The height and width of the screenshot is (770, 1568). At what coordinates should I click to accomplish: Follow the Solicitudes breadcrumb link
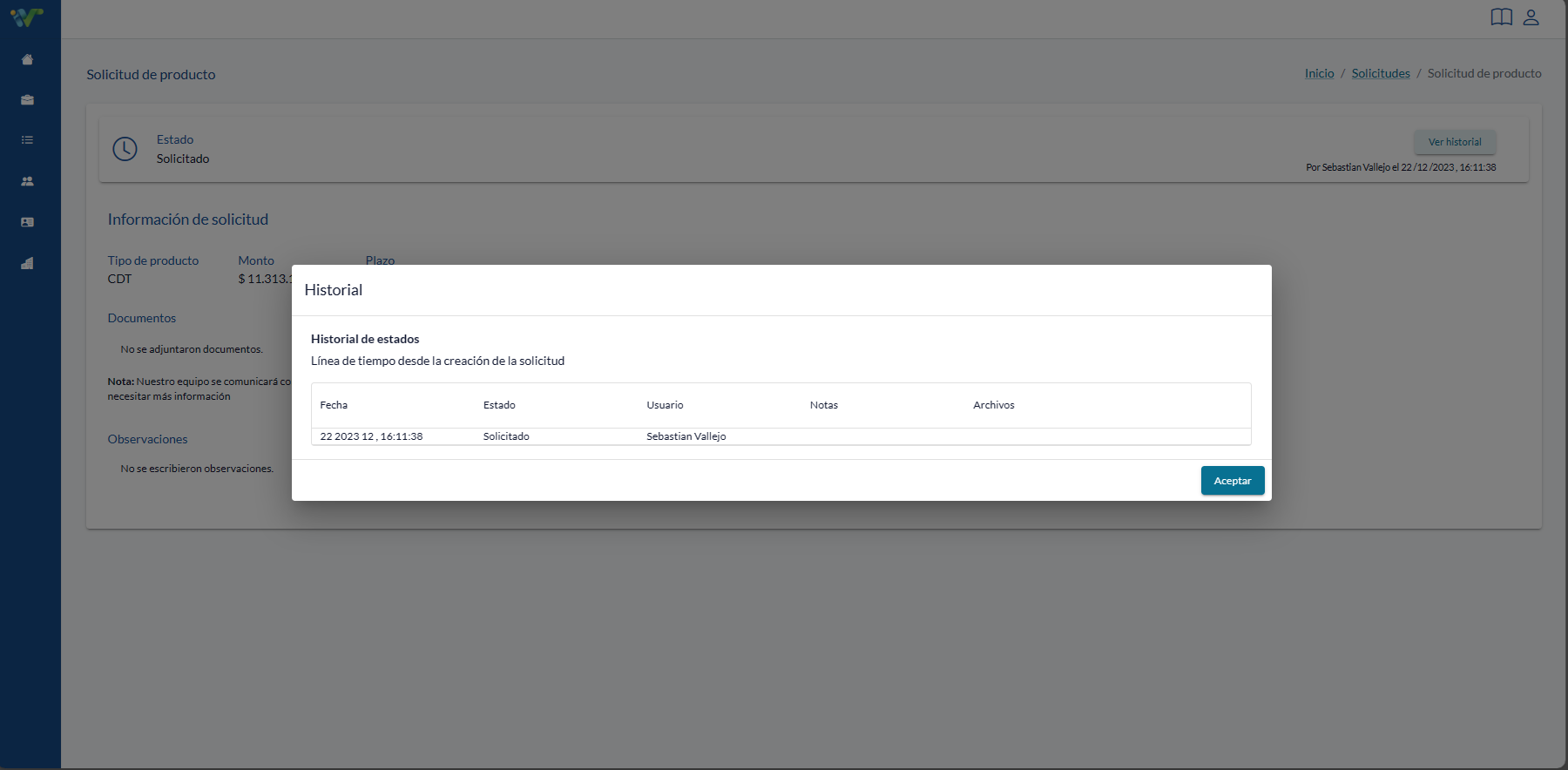[1381, 73]
